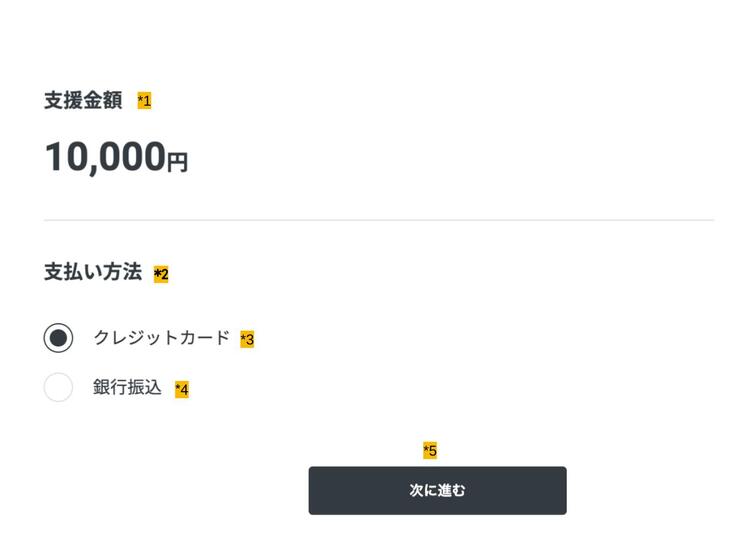Click the クレジットカード option label text
Viewport: 736px width, 552px height.
pyautogui.click(x=161, y=338)
